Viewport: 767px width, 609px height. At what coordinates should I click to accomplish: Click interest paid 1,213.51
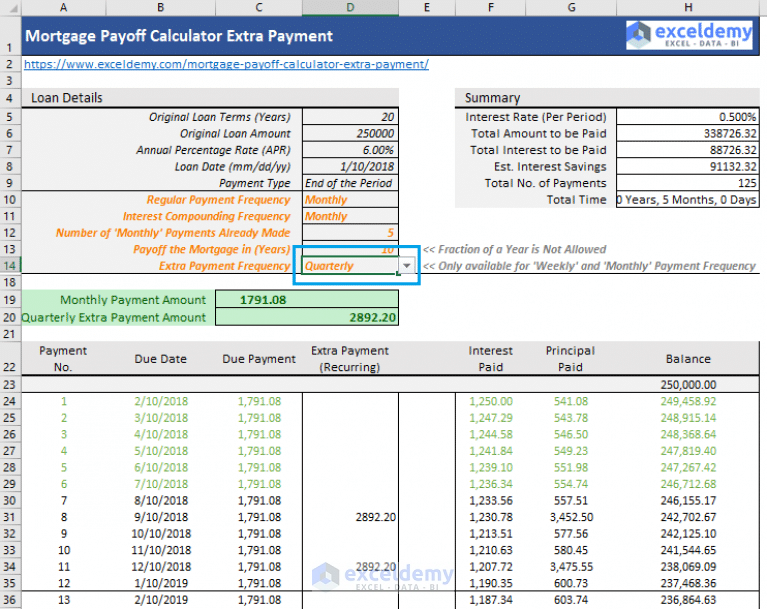(491, 534)
